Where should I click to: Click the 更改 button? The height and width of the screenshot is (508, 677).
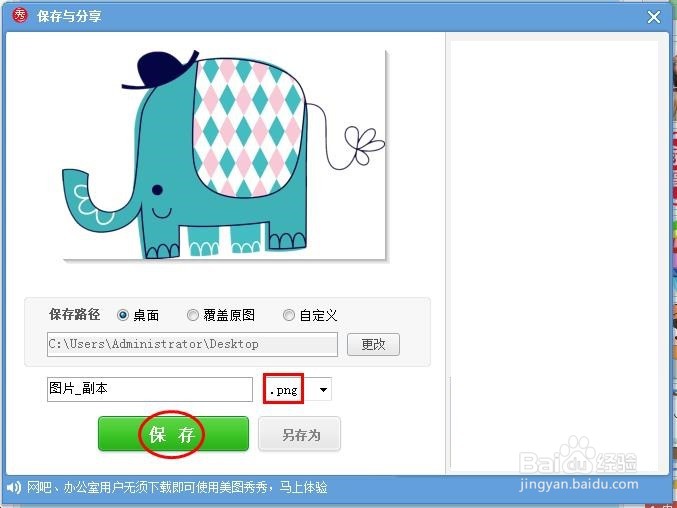click(373, 344)
